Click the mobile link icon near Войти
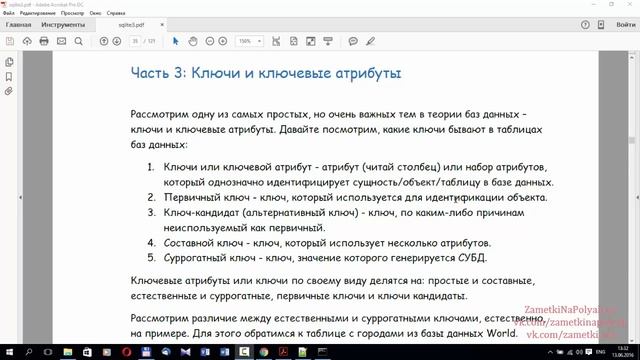 [x=601, y=24]
